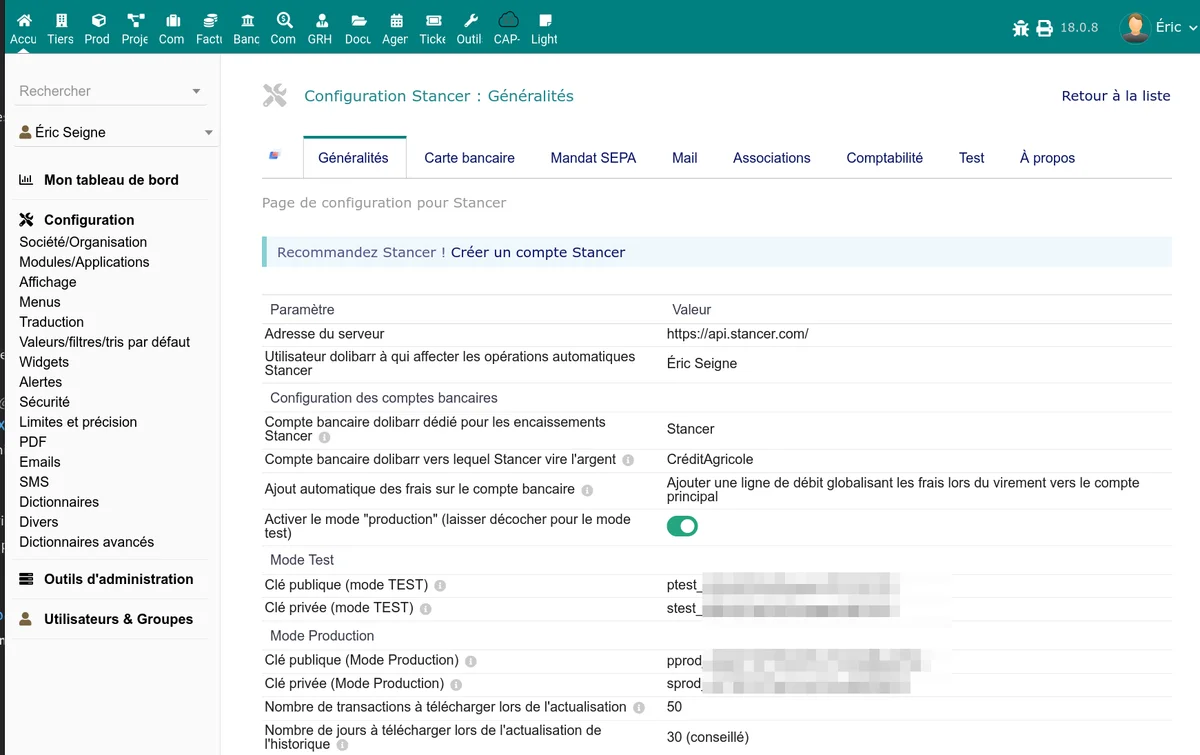1200x755 pixels.
Task: Open the Rechercher dropdown
Action: click(x=110, y=91)
